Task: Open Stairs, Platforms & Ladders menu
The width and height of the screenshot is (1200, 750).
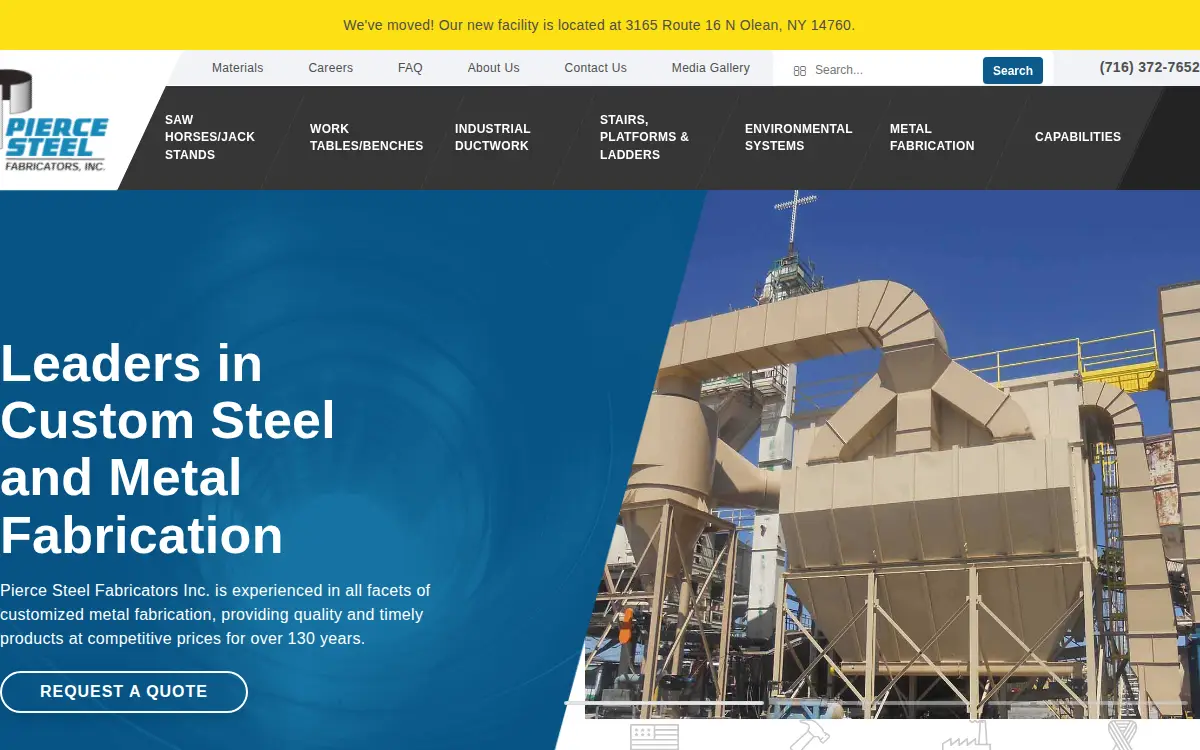Action: [645, 137]
